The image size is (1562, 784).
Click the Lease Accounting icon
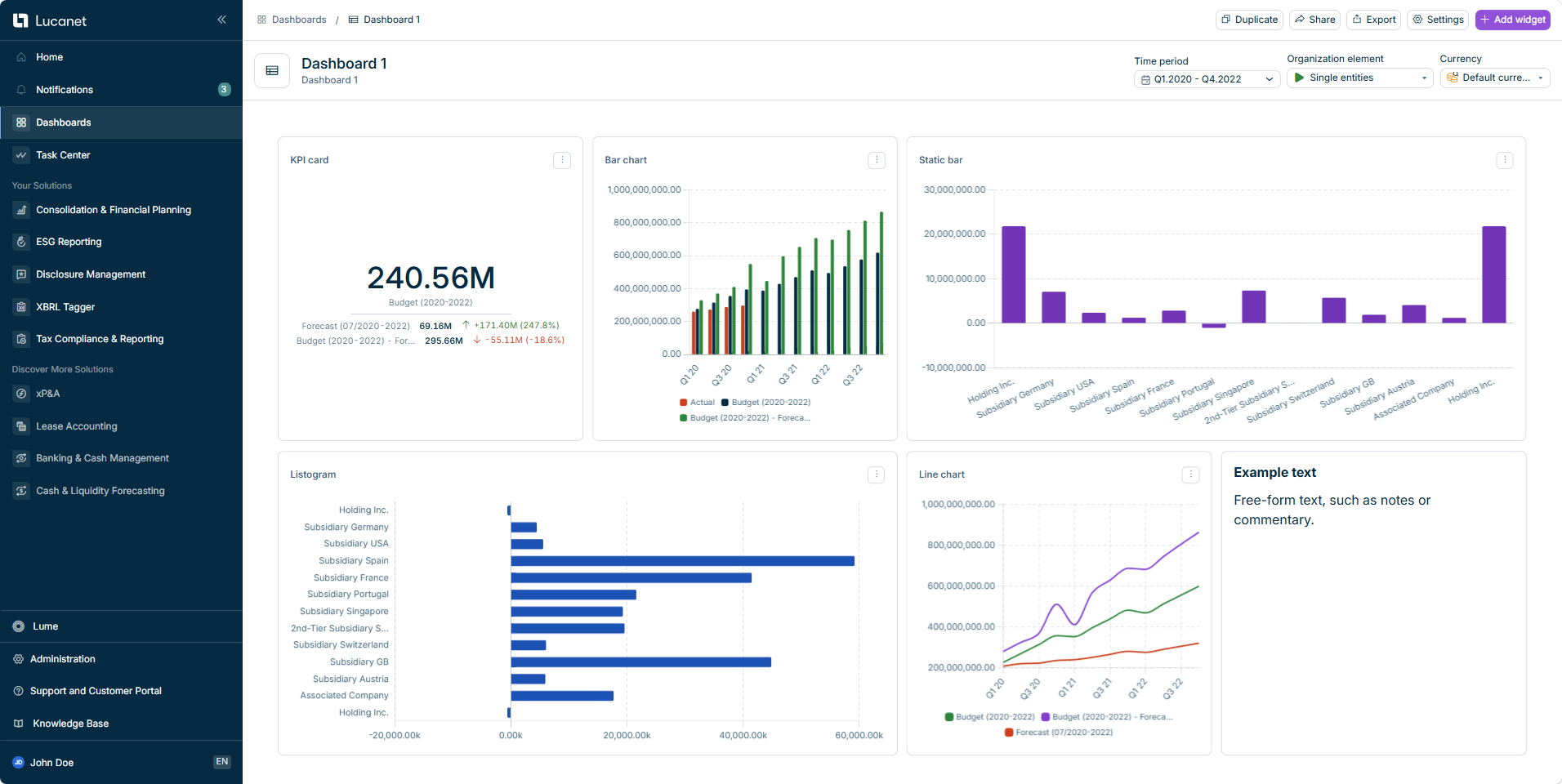tap(21, 426)
